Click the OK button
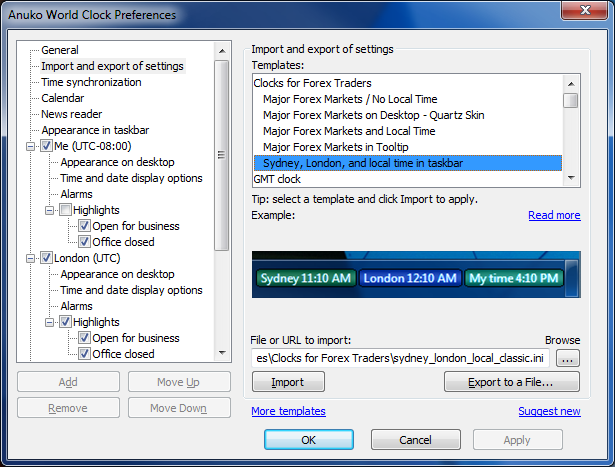 pos(309,440)
